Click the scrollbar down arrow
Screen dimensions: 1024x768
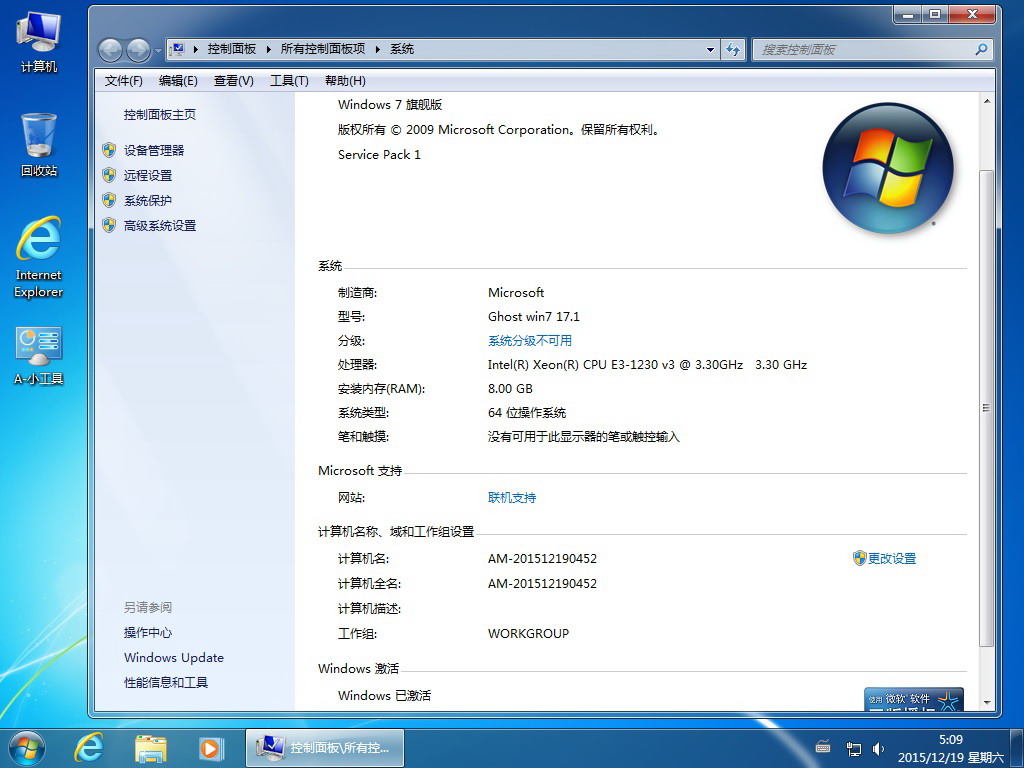coord(986,703)
